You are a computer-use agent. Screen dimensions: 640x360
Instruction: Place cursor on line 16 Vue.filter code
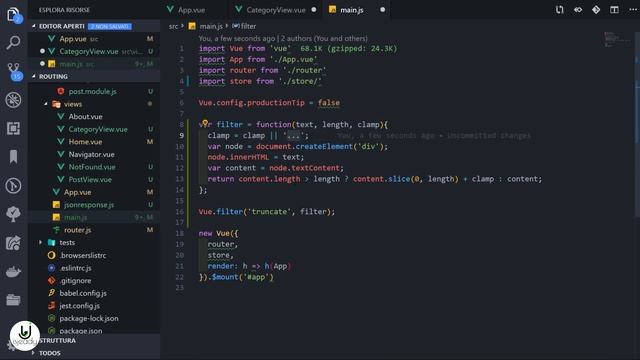pos(267,211)
